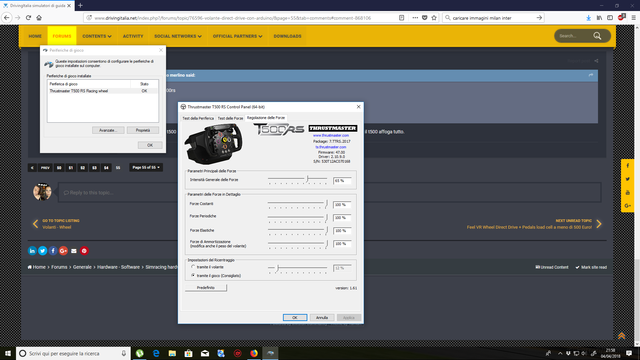Share on Pinterest round icon
The height and width of the screenshot is (360, 640).
[x=84, y=251]
